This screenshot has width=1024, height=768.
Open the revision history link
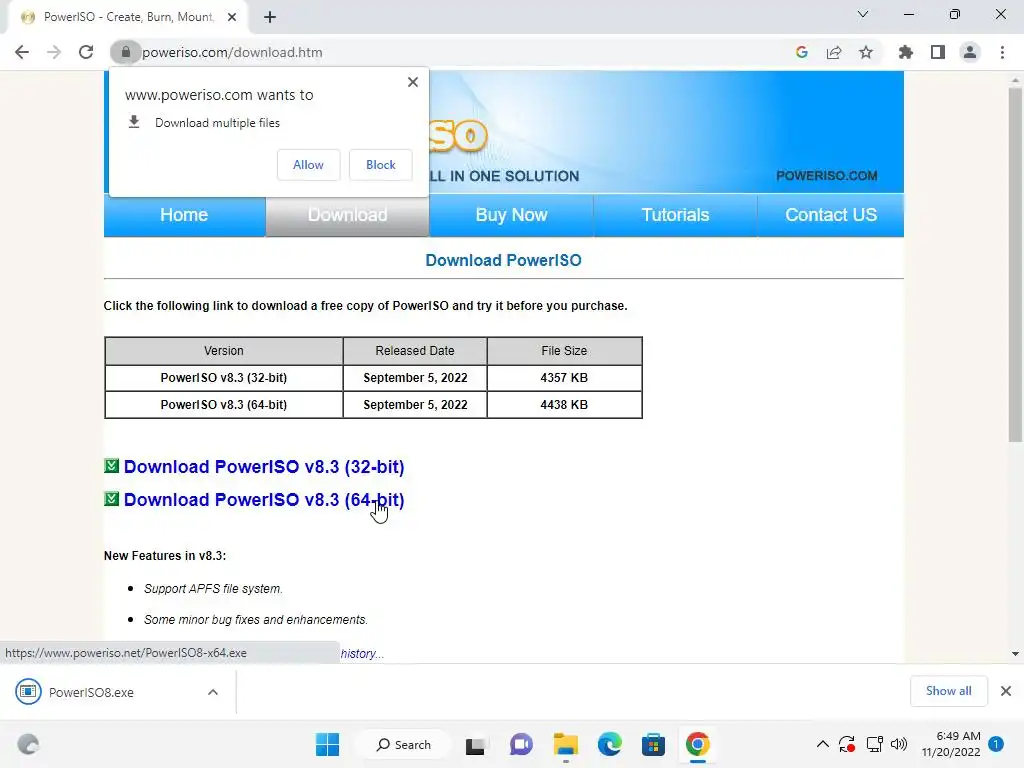tap(362, 654)
